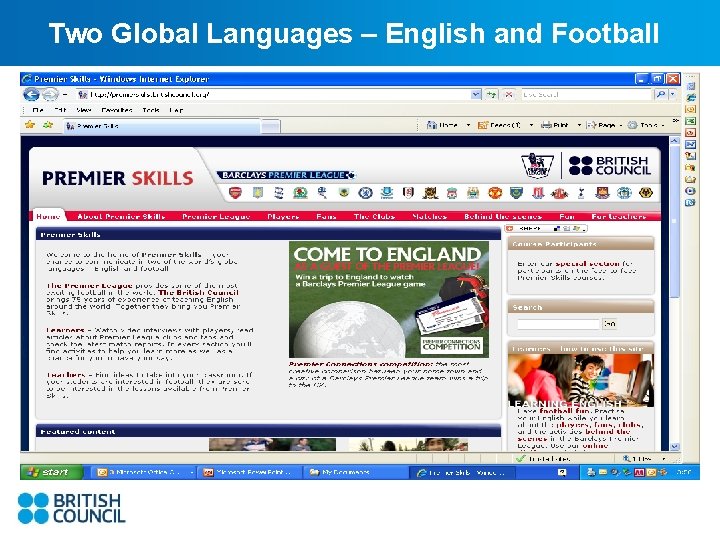
Task: Open the View menu
Action: 83,110
